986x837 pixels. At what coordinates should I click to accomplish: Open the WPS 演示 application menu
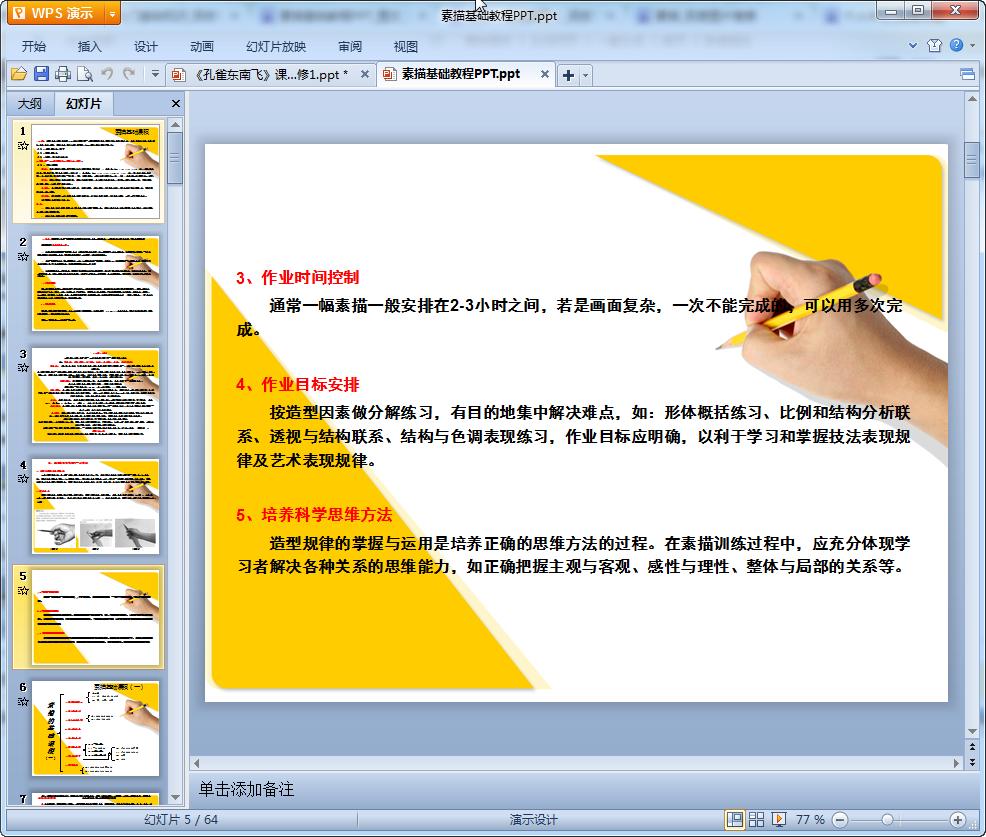[x=55, y=13]
